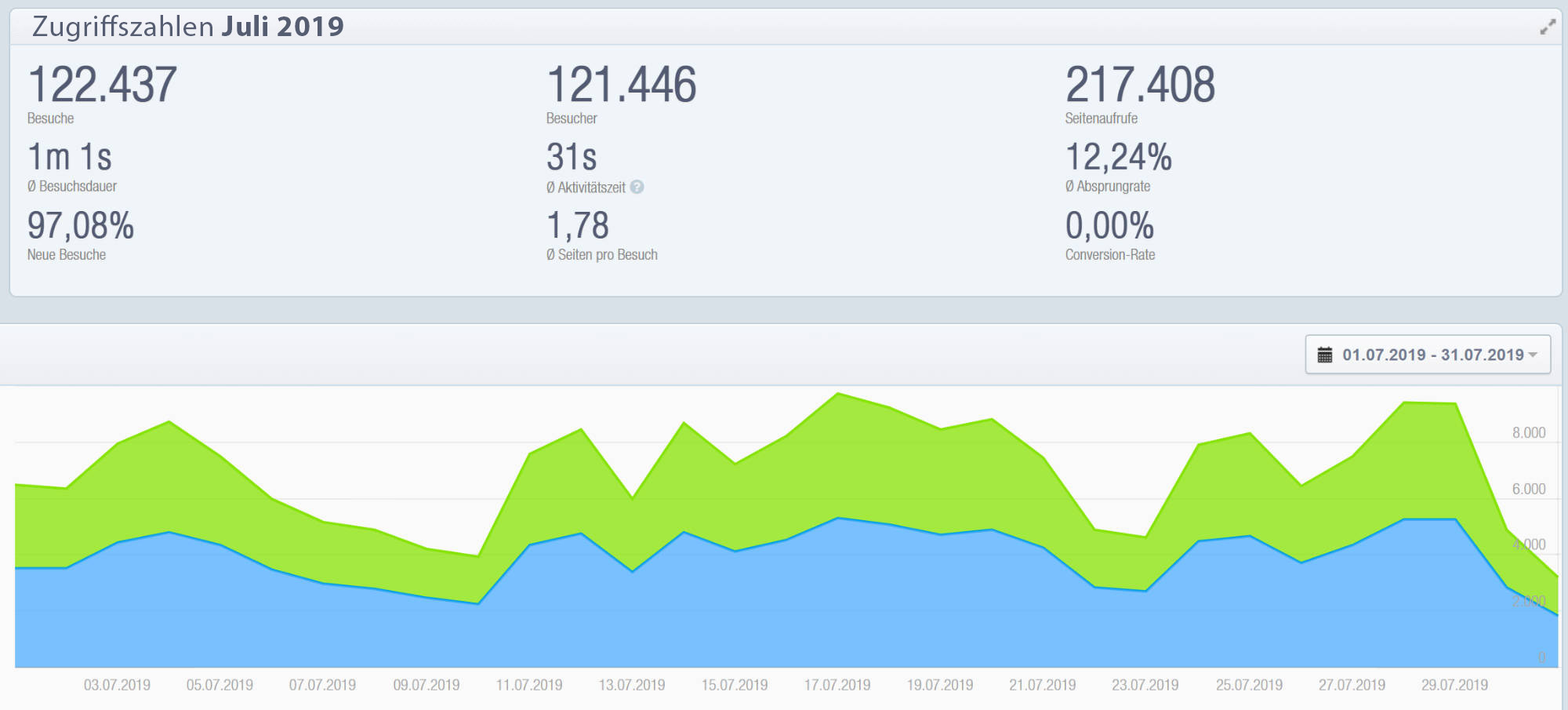
Task: Click the green chart peak at 17.07.2019
Action: click(838, 394)
